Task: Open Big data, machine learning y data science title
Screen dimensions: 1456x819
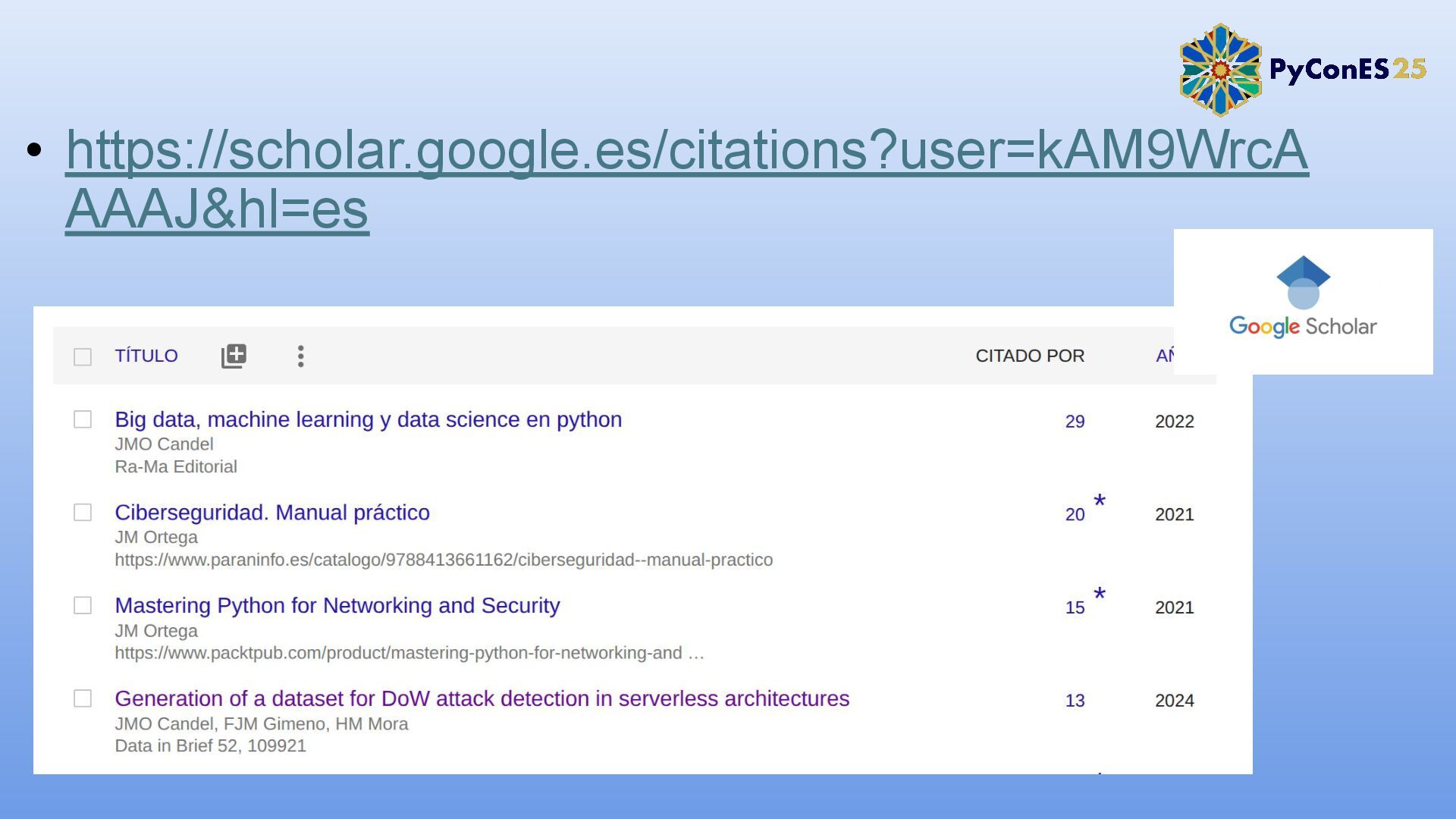Action: click(368, 419)
